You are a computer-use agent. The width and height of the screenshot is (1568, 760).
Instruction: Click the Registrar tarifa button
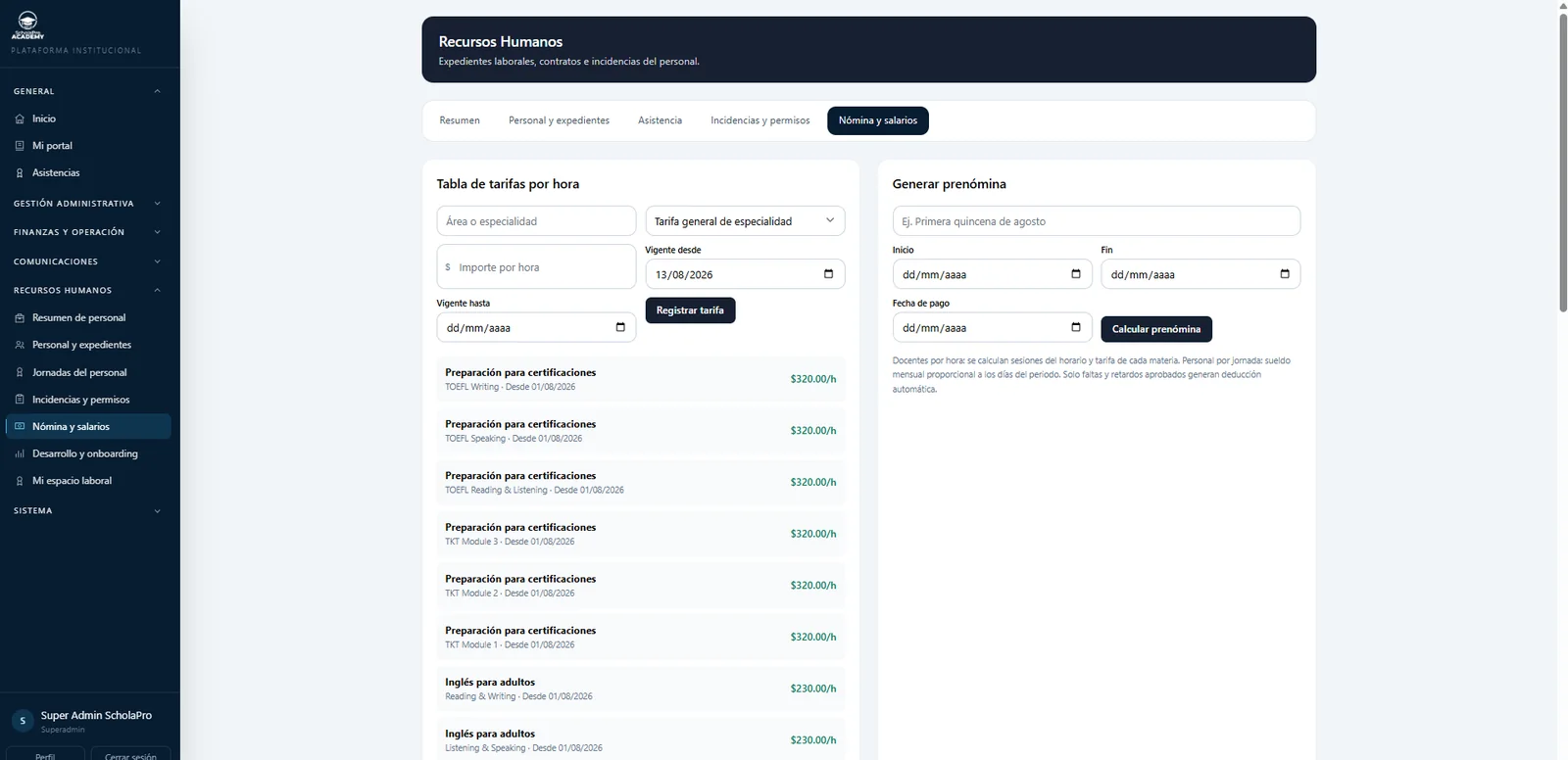click(x=690, y=310)
